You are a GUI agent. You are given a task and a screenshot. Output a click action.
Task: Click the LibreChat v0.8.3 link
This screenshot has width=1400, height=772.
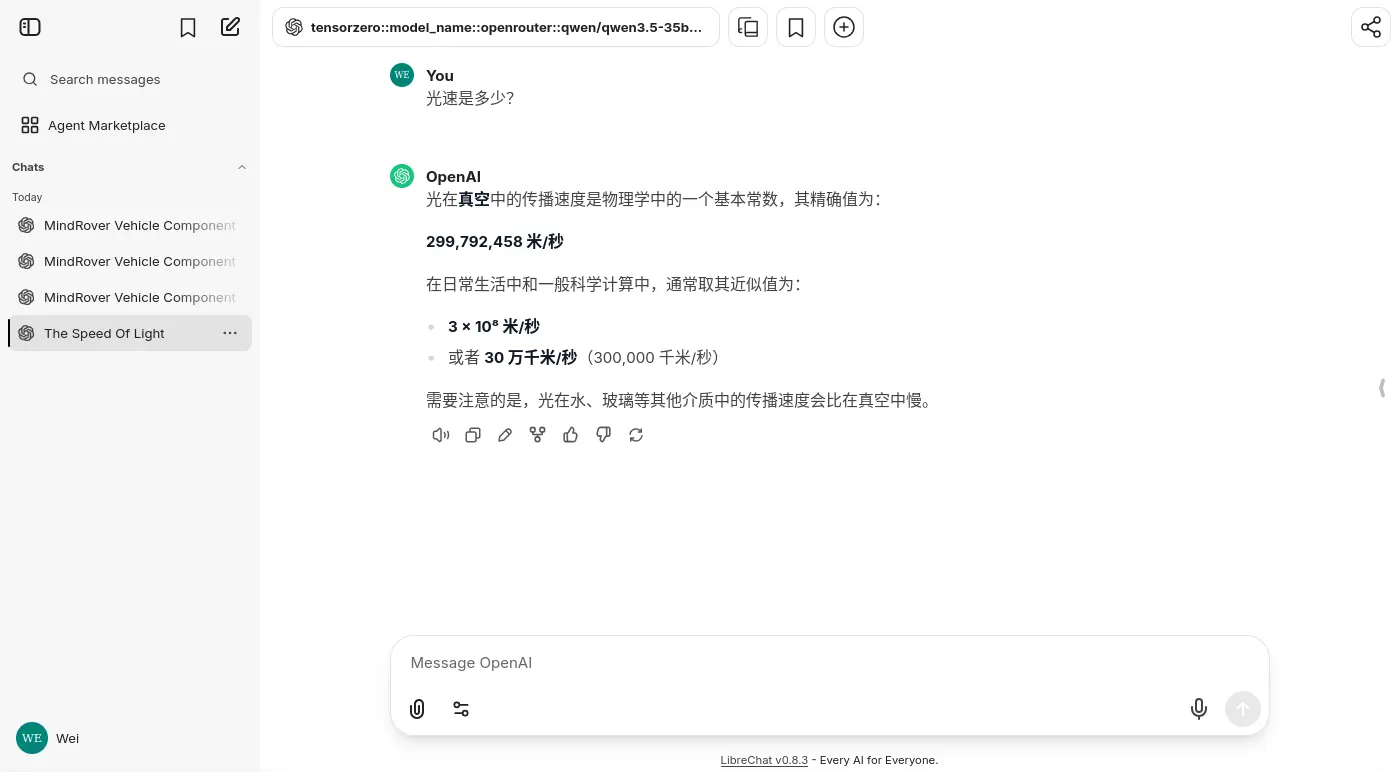click(x=764, y=760)
